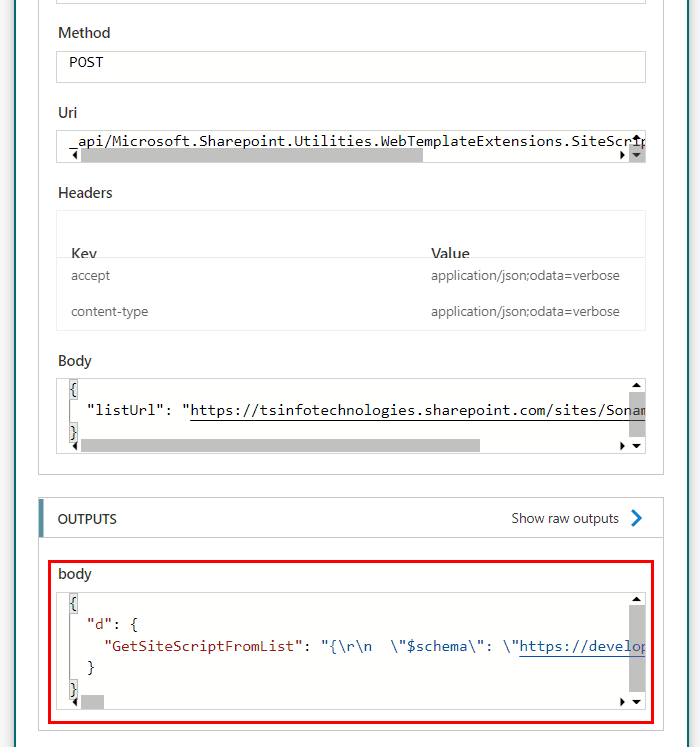Screen dimensions: 700x747
Task: Click the input Body horizontal scrollbar thumb
Action: [x=280, y=446]
